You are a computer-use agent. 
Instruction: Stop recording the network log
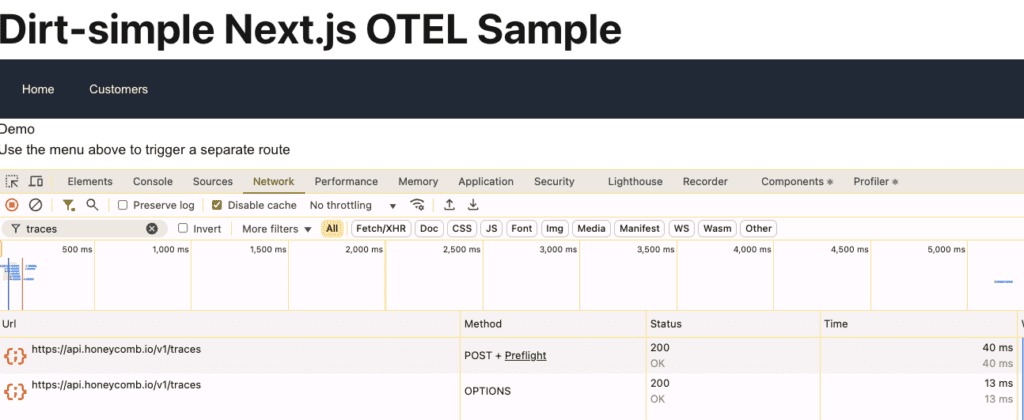12,205
